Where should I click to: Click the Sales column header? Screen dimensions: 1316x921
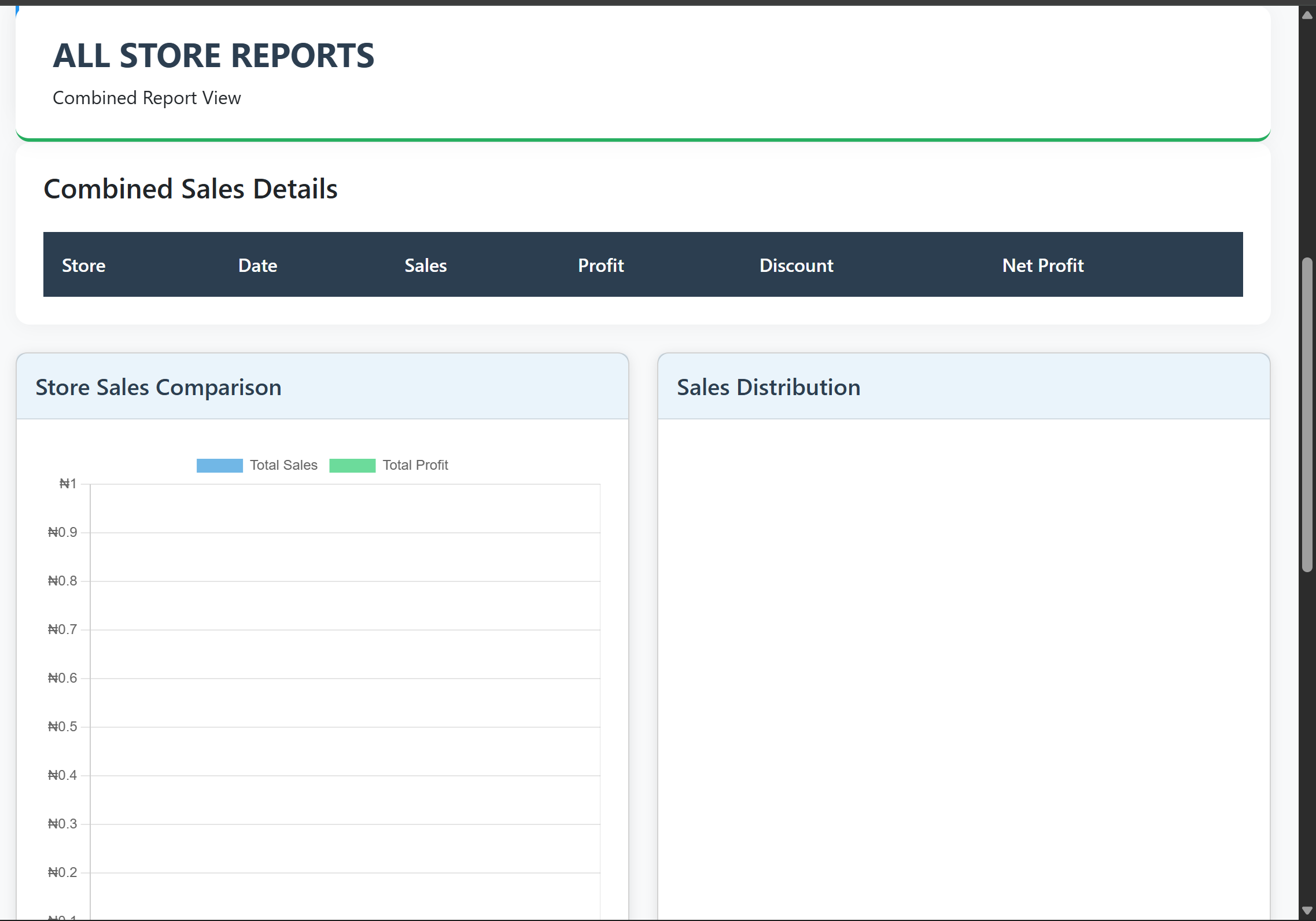coord(425,266)
